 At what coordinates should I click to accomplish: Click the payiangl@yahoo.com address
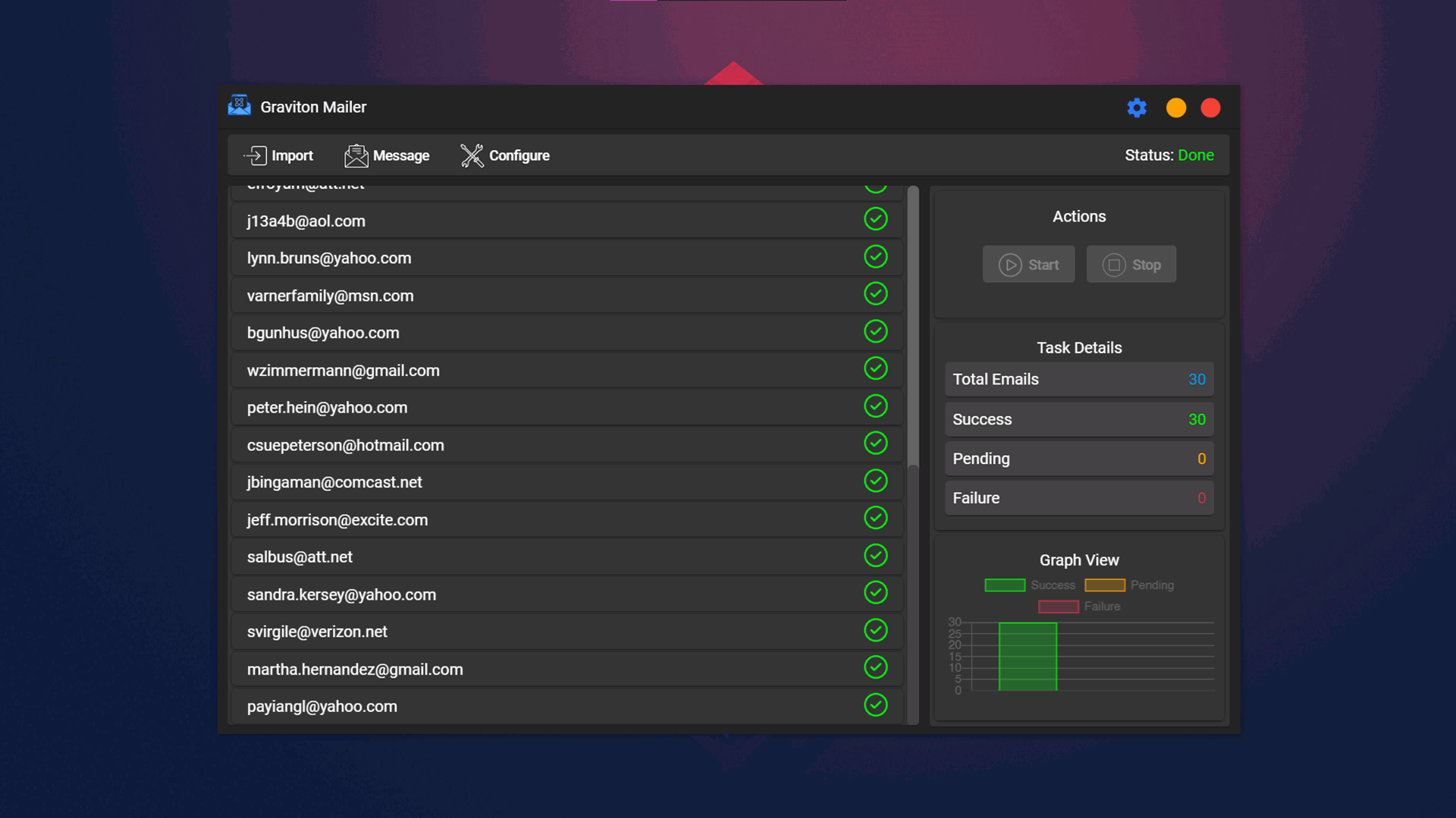[322, 706]
